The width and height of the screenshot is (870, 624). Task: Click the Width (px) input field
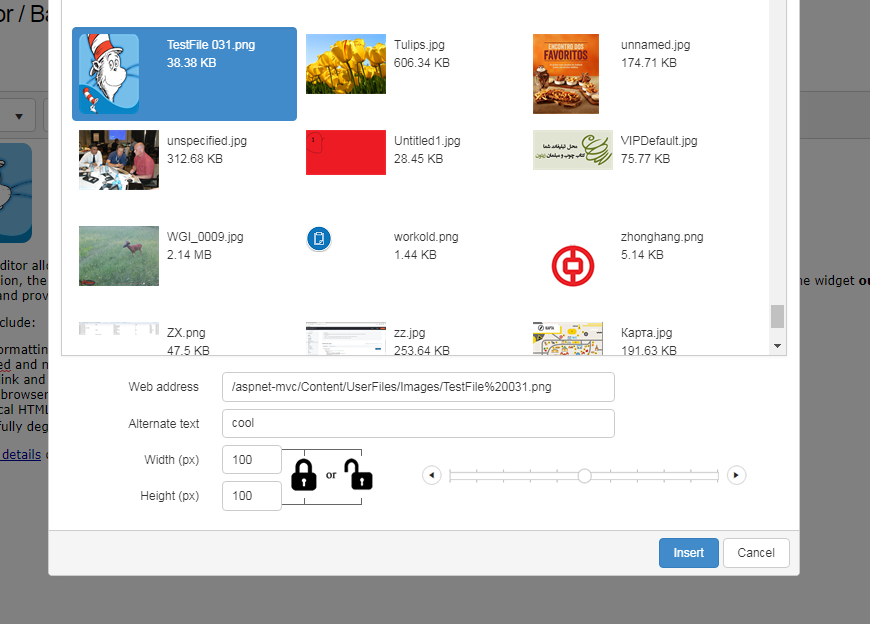252,460
